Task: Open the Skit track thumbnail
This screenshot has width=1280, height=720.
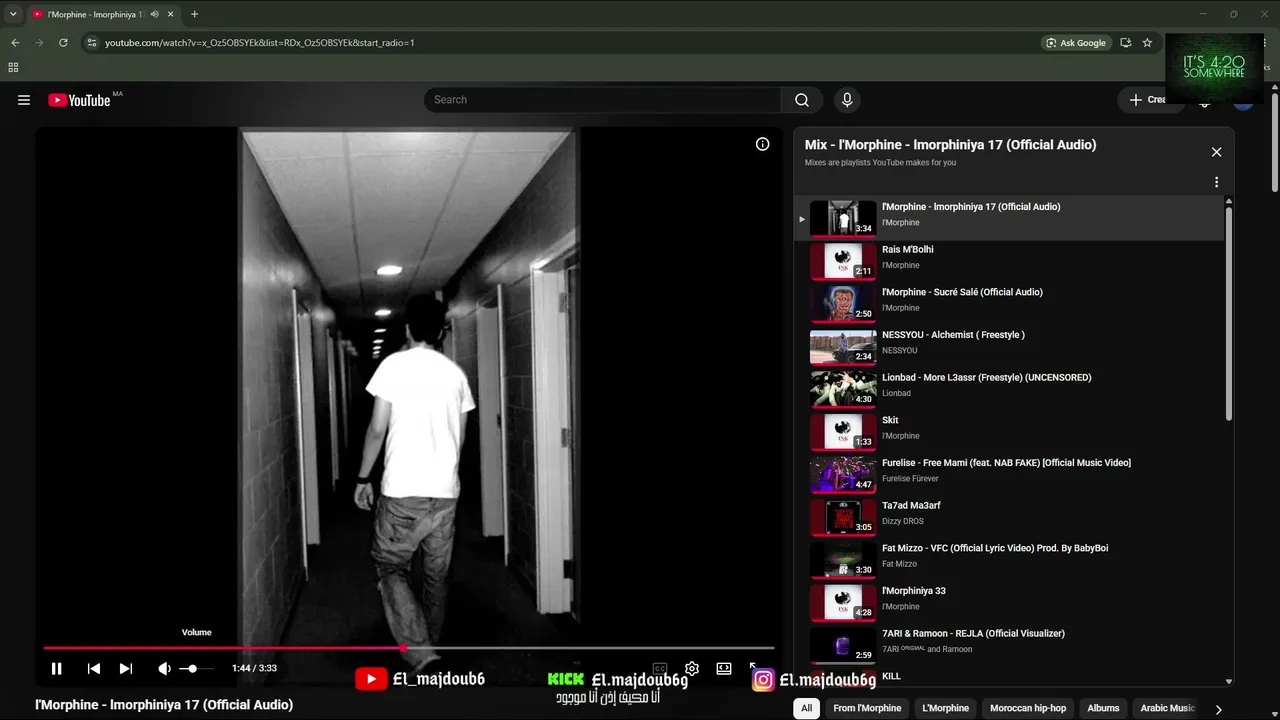Action: tap(843, 432)
